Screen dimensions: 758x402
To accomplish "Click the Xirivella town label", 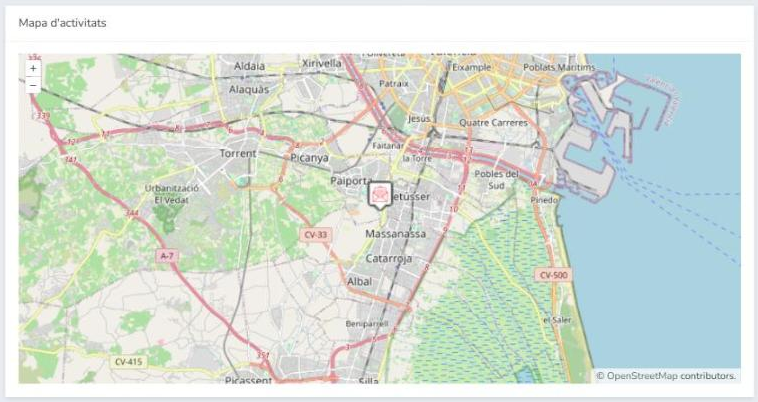I will click(x=321, y=63).
